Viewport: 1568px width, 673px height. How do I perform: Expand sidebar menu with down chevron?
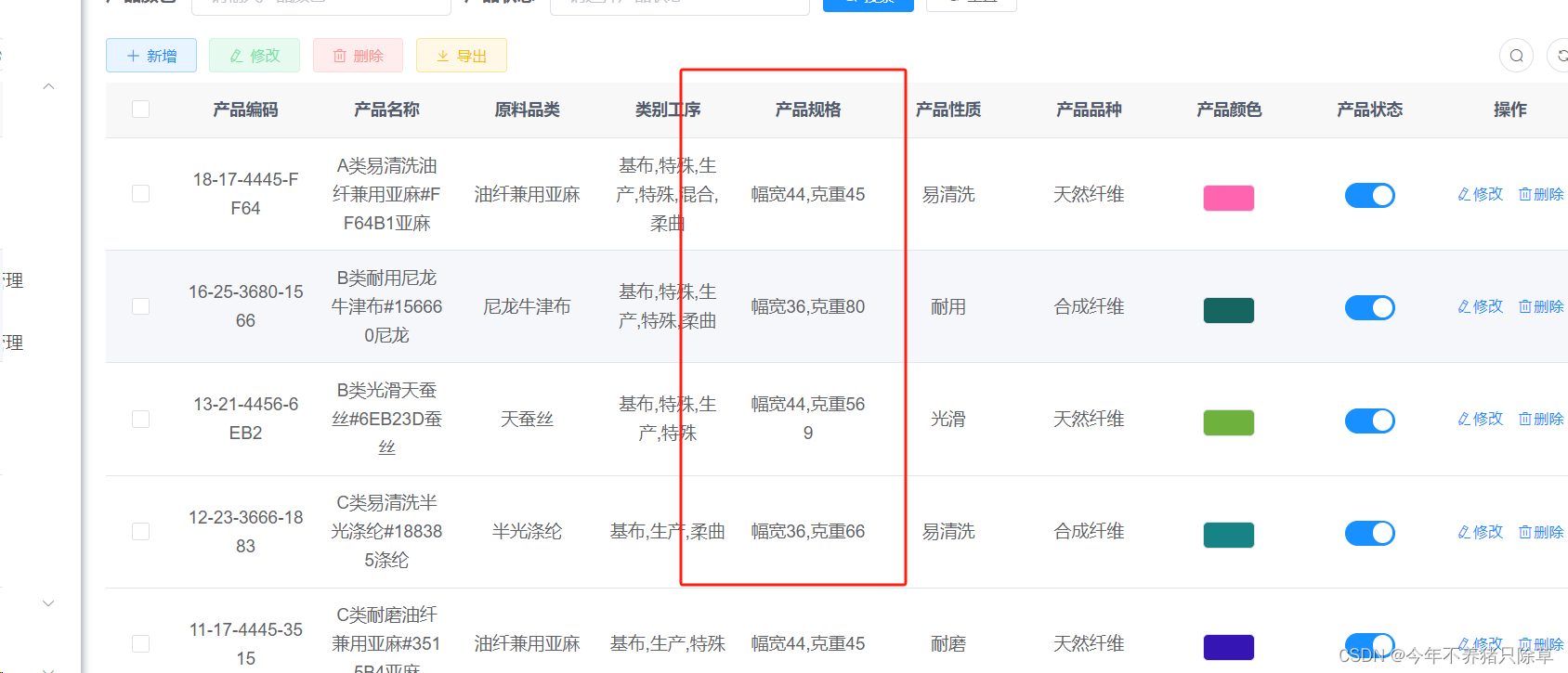pos(49,603)
